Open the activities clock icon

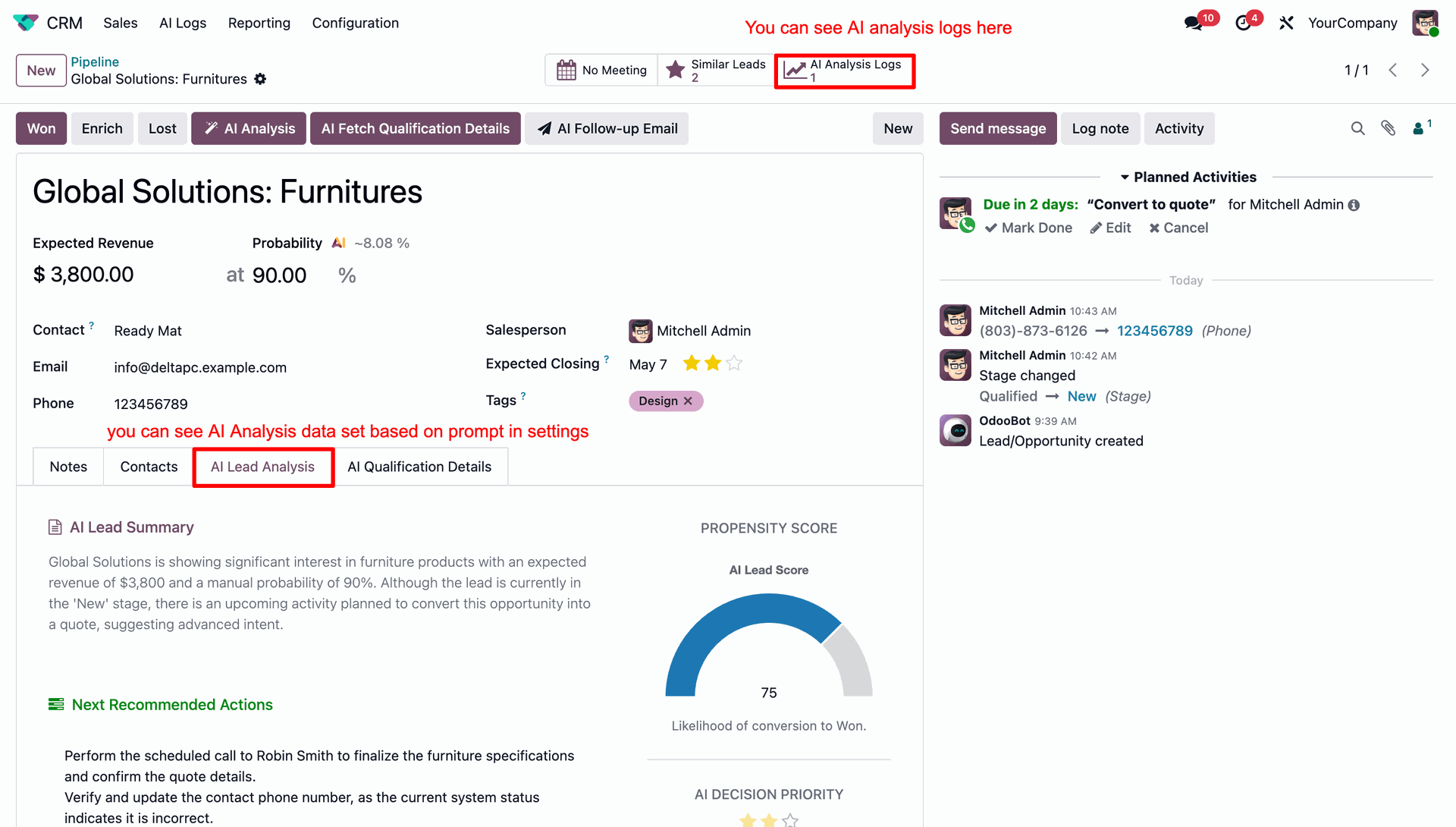1243,23
